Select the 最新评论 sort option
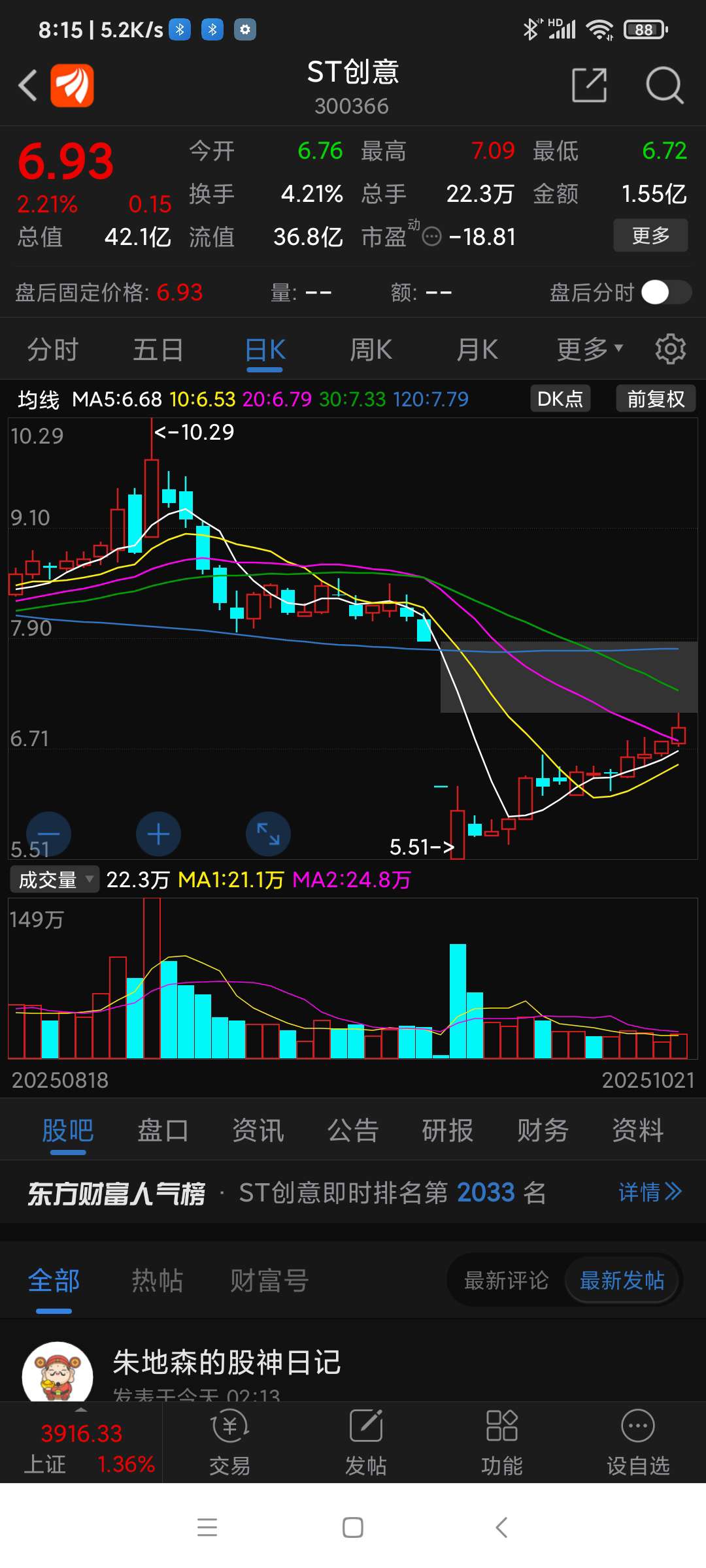Viewport: 706px width, 1568px height. click(506, 1280)
